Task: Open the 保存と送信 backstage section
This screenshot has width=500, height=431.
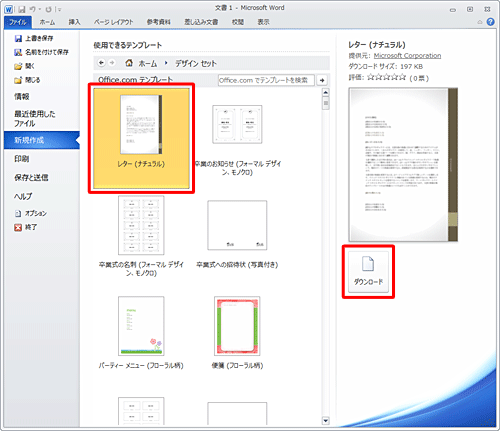Action: [31, 178]
